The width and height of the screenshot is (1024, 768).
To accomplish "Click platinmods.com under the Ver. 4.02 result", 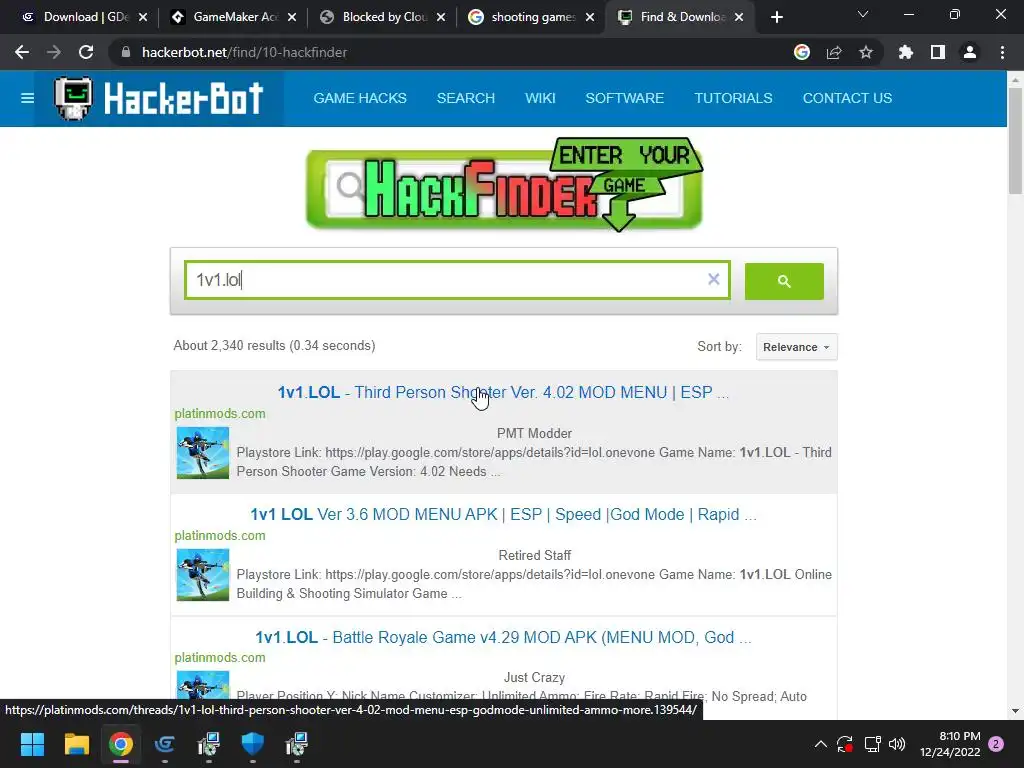I will click(220, 413).
